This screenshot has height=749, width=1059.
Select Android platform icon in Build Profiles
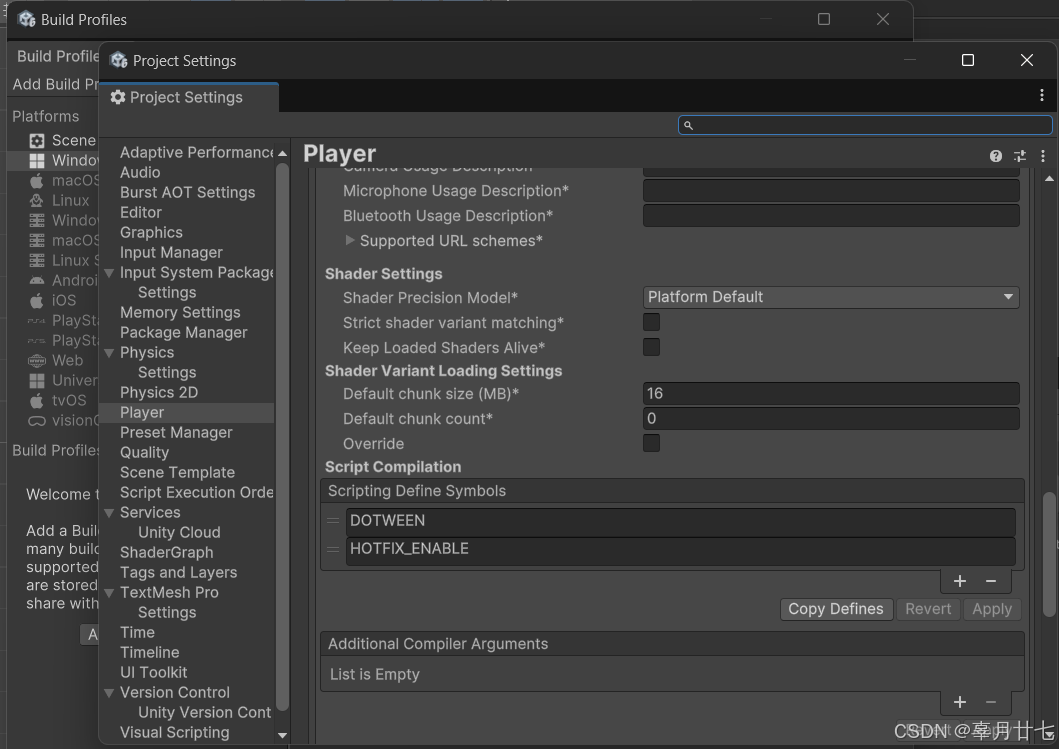[x=36, y=280]
